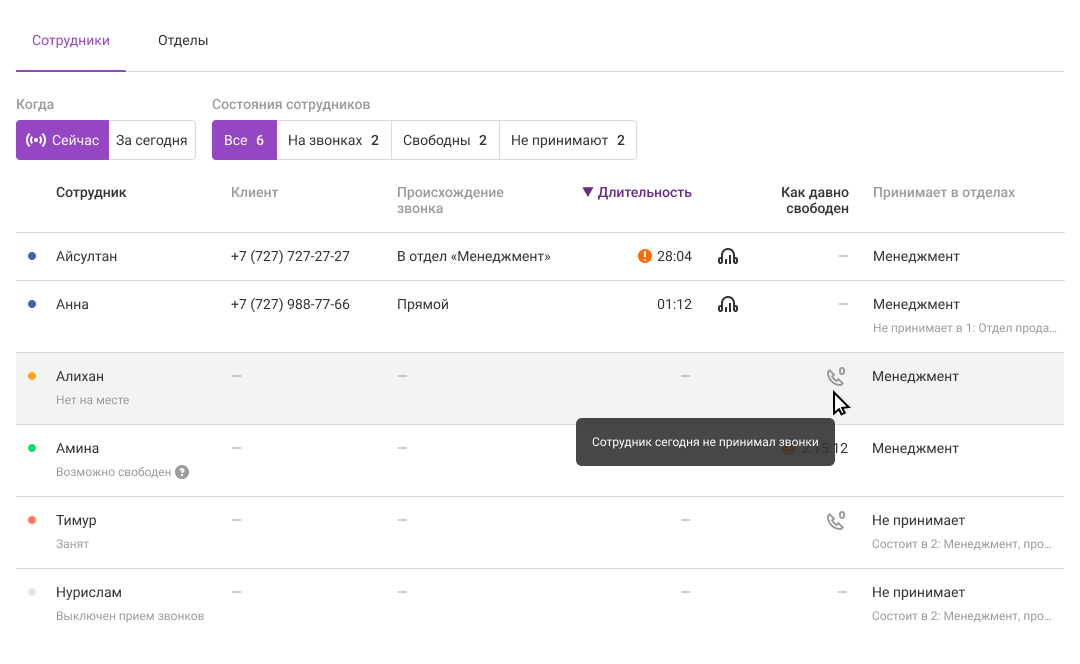Screen dimensions: 1080x664
Task: Click blue status dot beside Айсултан
Action: [x=32, y=257]
